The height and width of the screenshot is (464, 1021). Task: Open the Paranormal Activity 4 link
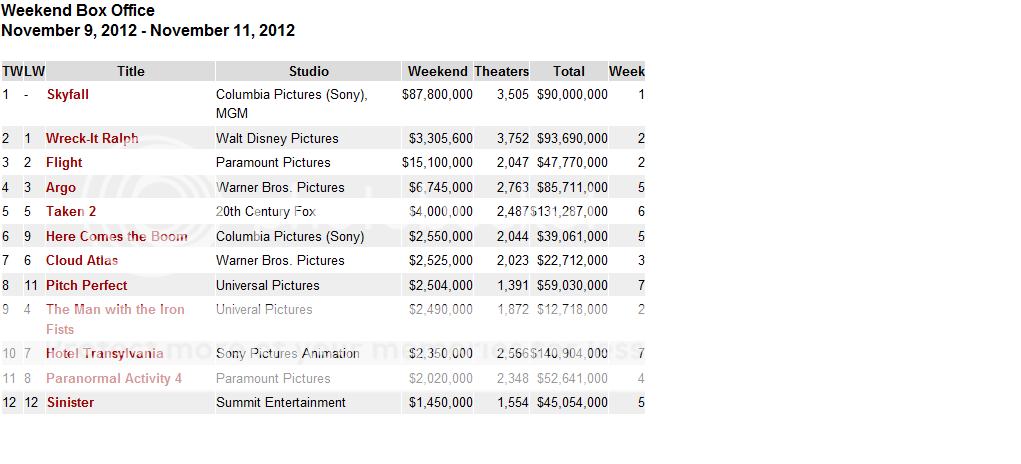click(114, 378)
